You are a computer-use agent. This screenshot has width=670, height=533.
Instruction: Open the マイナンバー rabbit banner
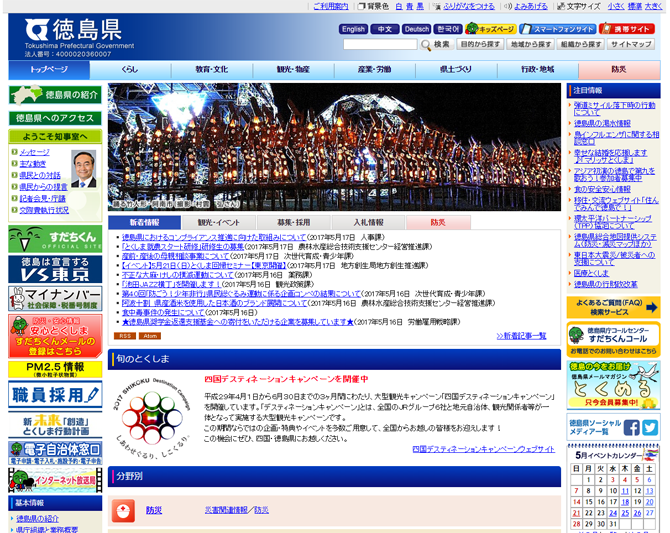[55, 298]
